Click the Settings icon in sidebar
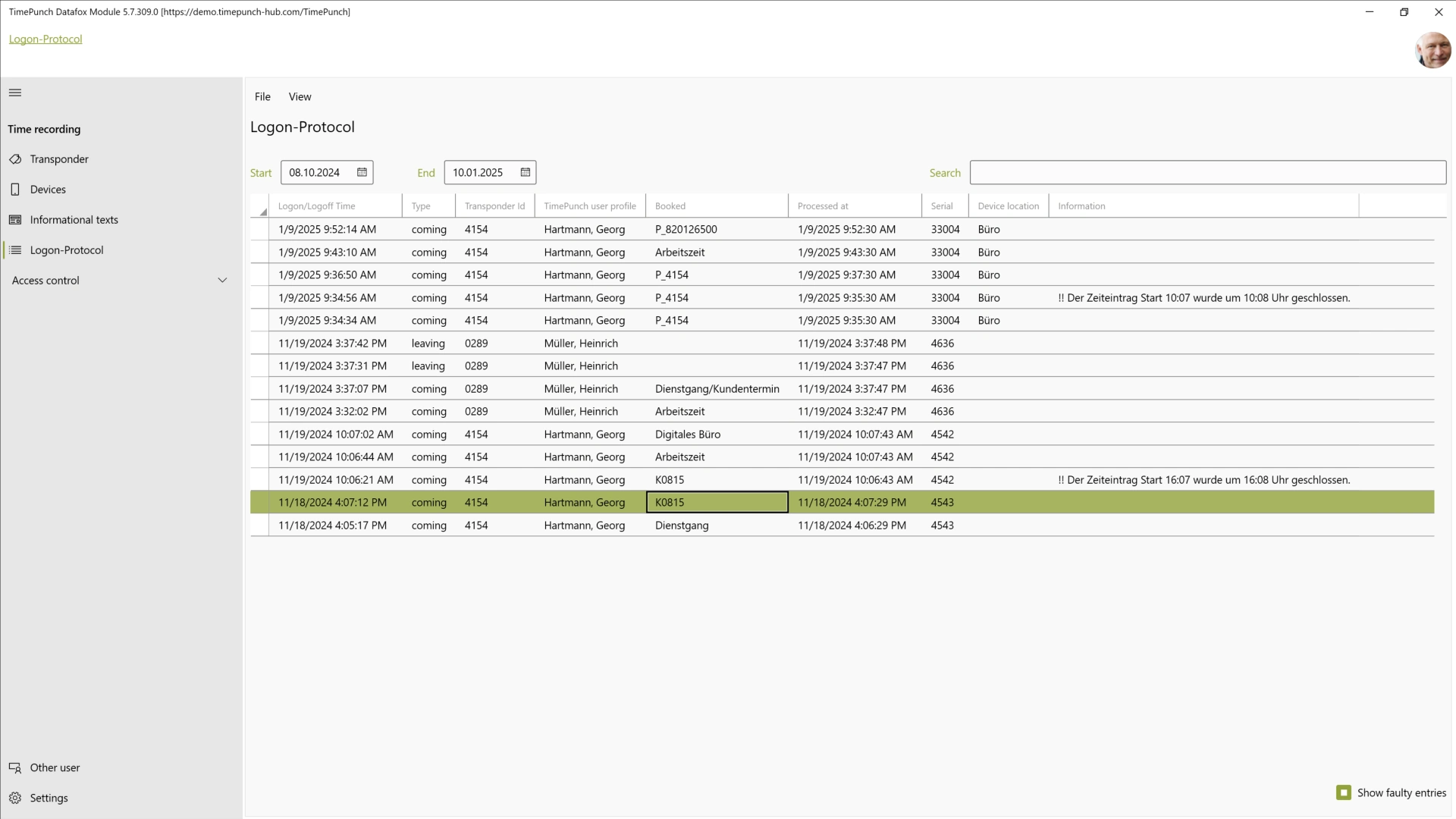This screenshot has height=819, width=1456. [x=15, y=798]
